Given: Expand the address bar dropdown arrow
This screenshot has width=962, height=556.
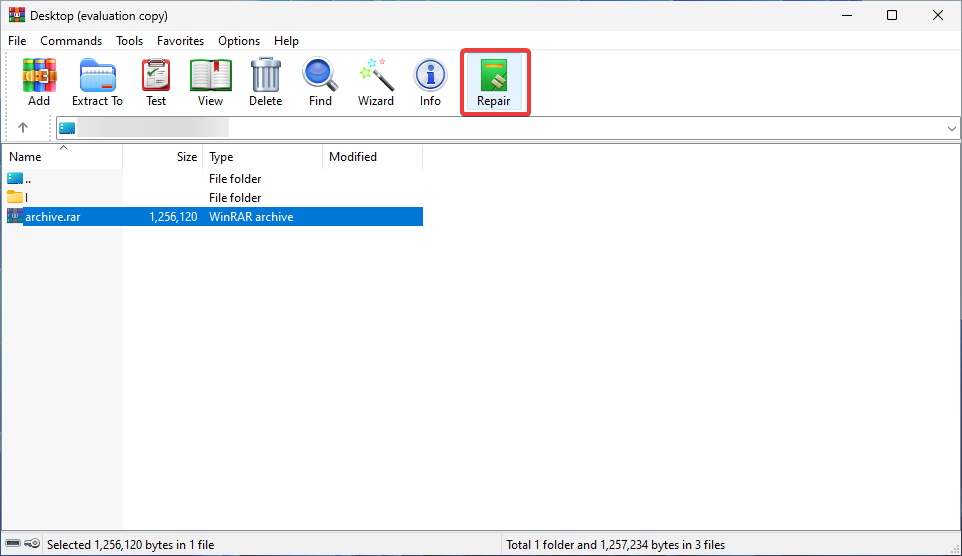Looking at the screenshot, I should [952, 129].
